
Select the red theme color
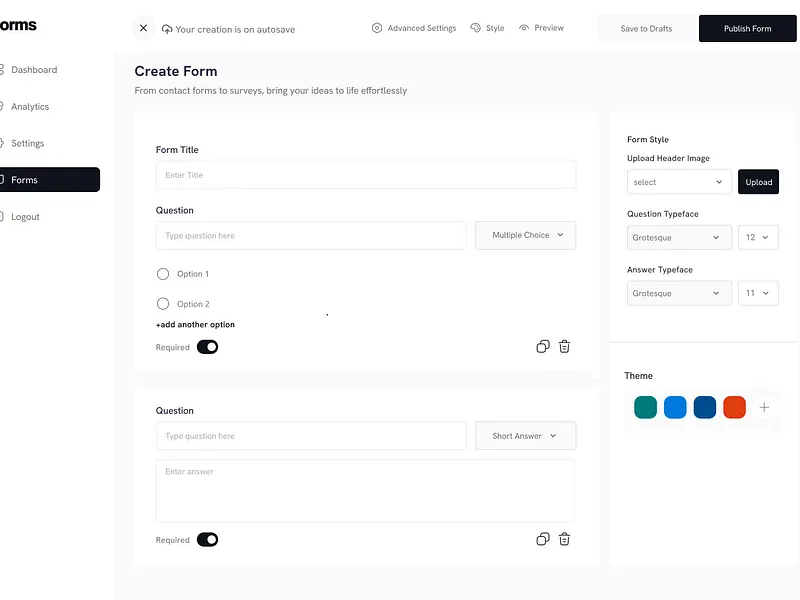pyautogui.click(x=734, y=407)
